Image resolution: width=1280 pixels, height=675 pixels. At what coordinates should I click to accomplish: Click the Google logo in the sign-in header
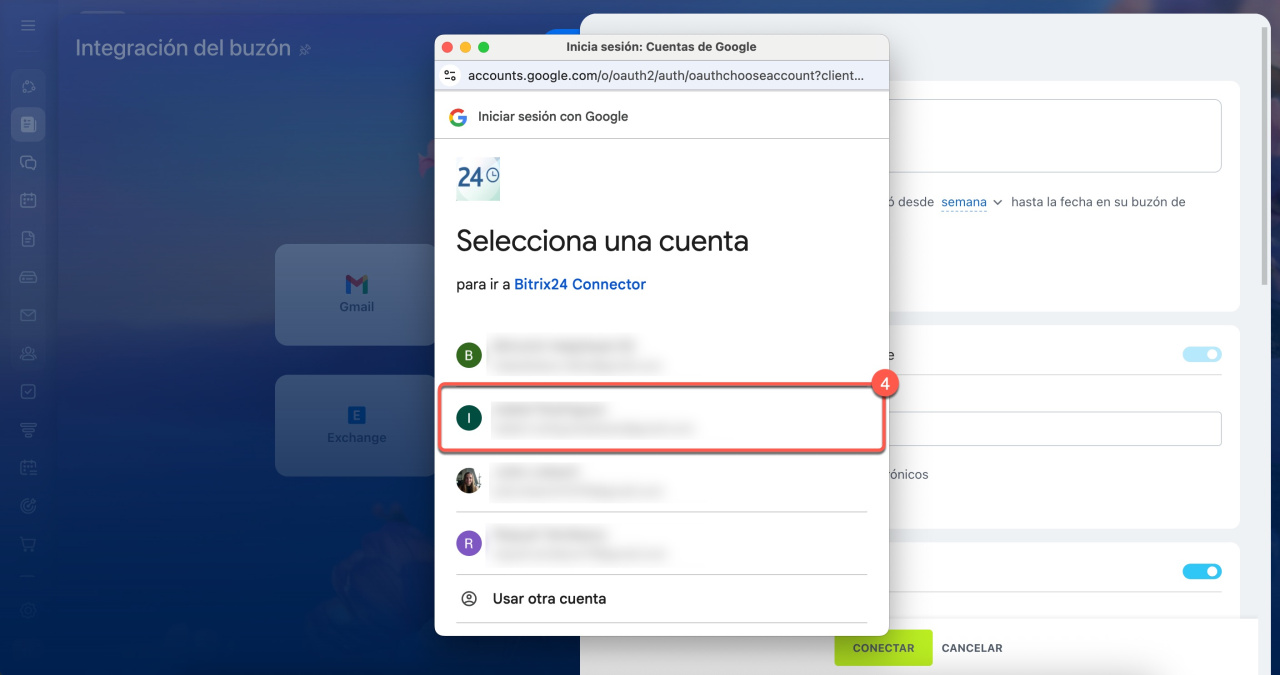point(458,117)
